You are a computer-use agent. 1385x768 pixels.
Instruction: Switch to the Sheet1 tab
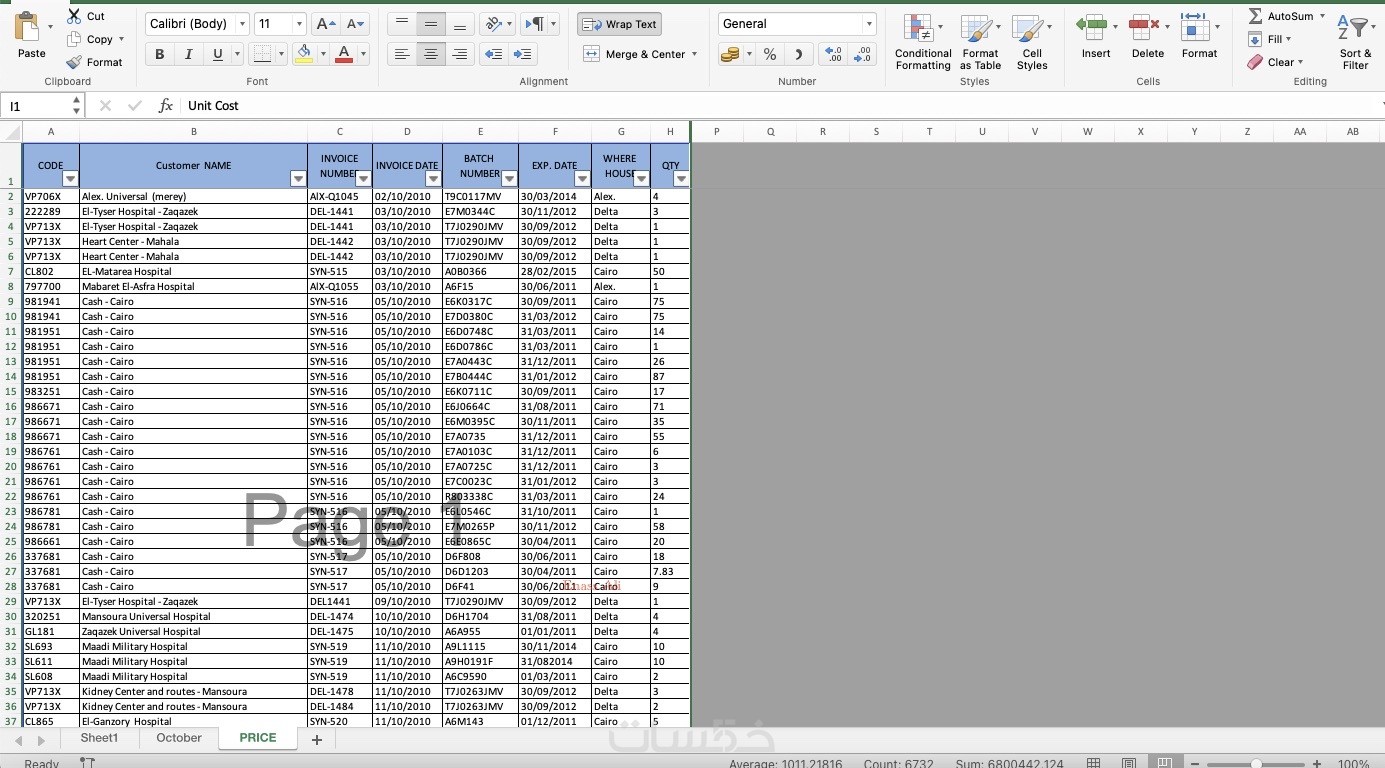click(99, 738)
